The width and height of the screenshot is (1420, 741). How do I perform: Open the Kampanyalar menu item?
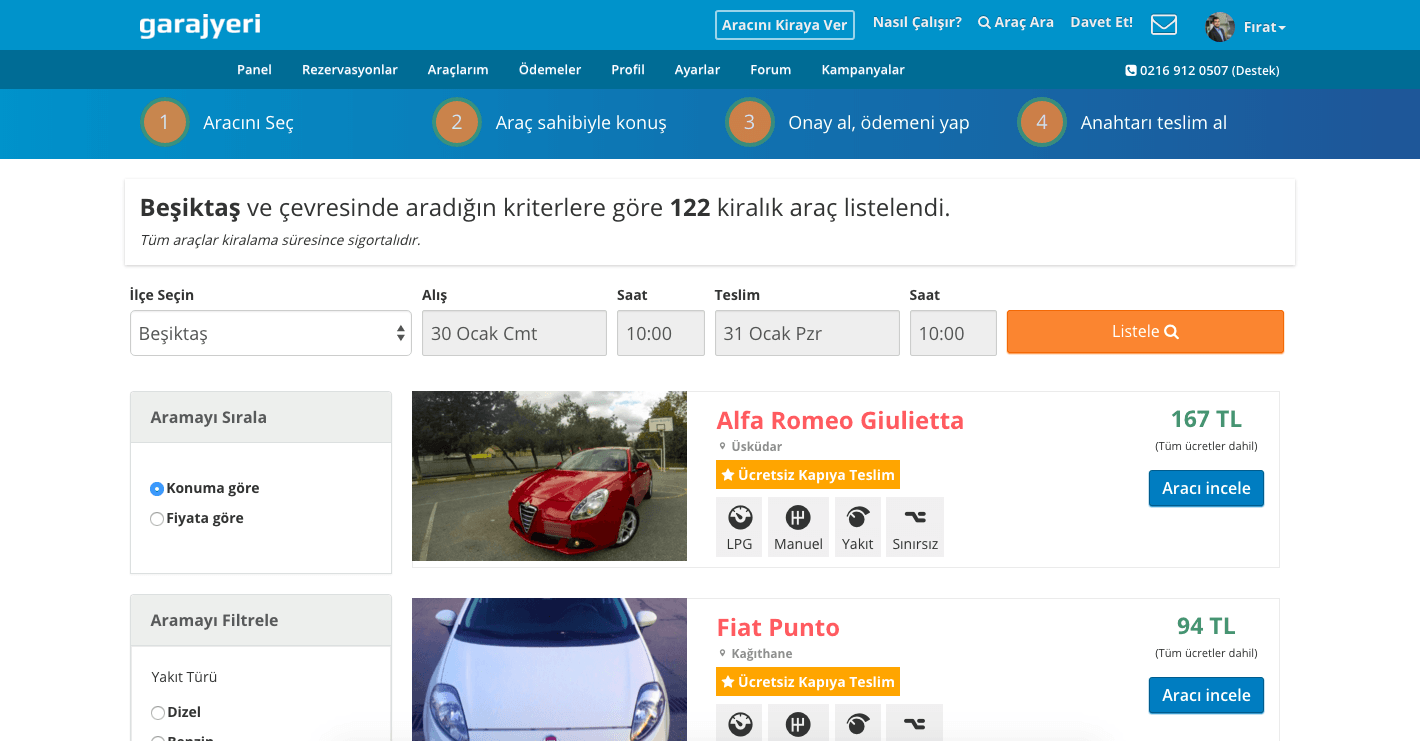pos(863,70)
